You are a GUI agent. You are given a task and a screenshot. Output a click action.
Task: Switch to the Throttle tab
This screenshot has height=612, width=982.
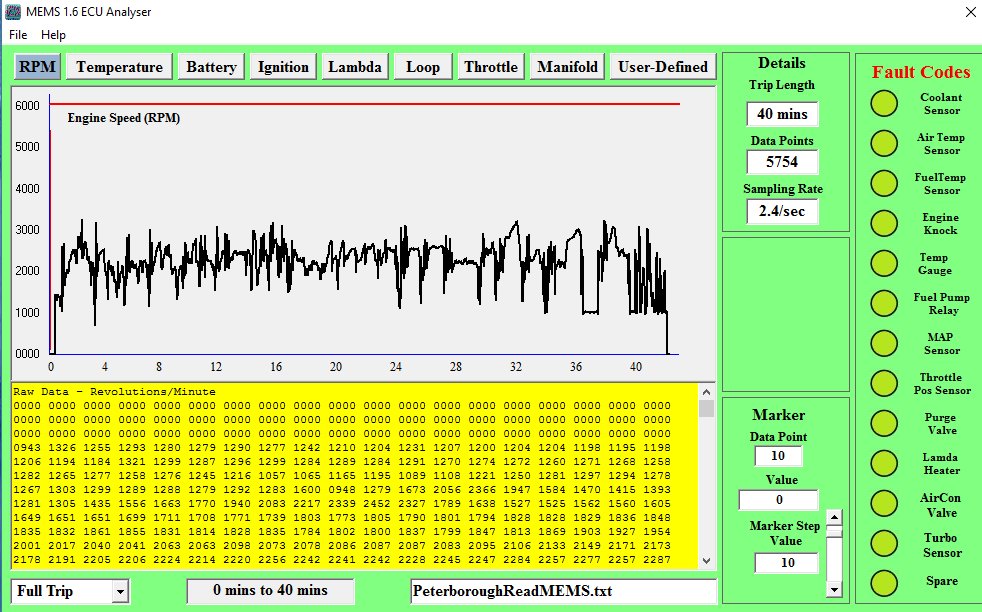(491, 66)
